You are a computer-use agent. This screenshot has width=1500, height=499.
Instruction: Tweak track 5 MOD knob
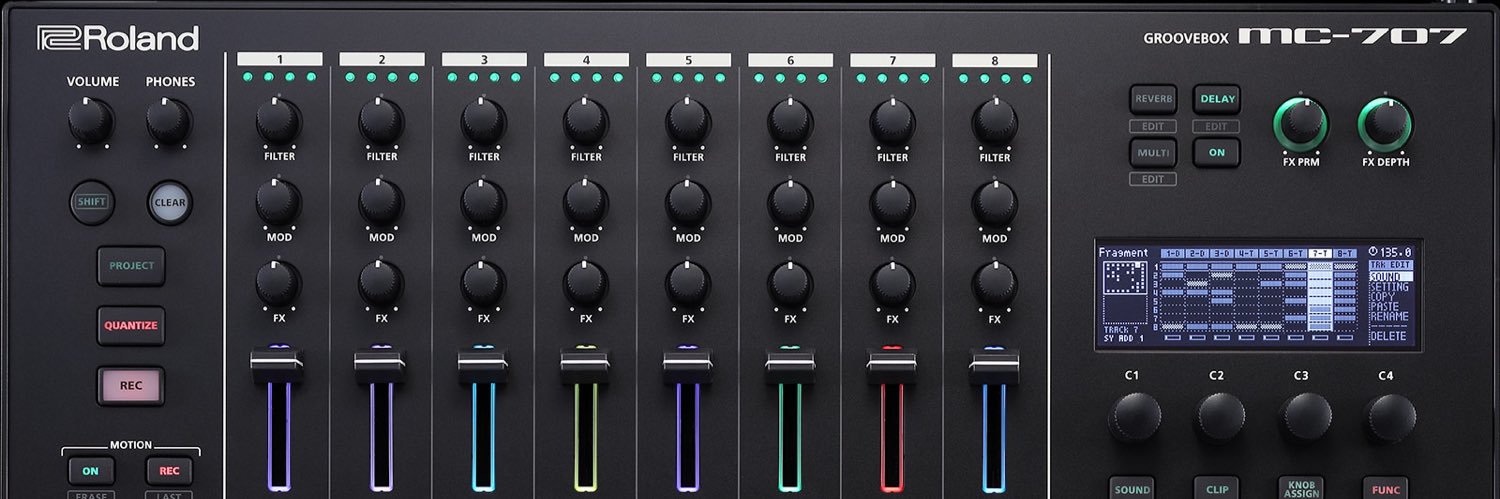(688, 203)
